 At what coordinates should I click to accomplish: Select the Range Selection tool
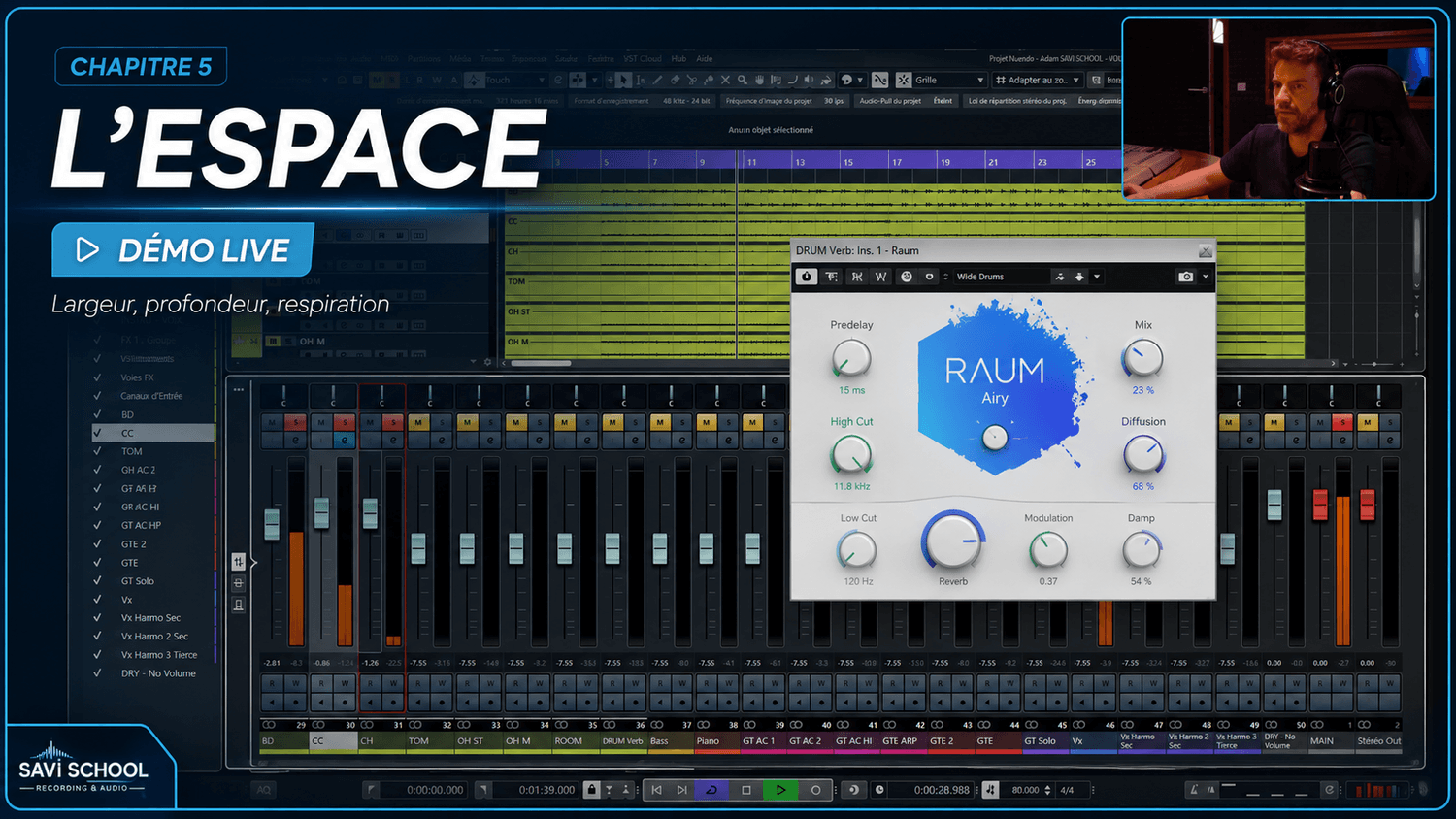pyautogui.click(x=641, y=80)
